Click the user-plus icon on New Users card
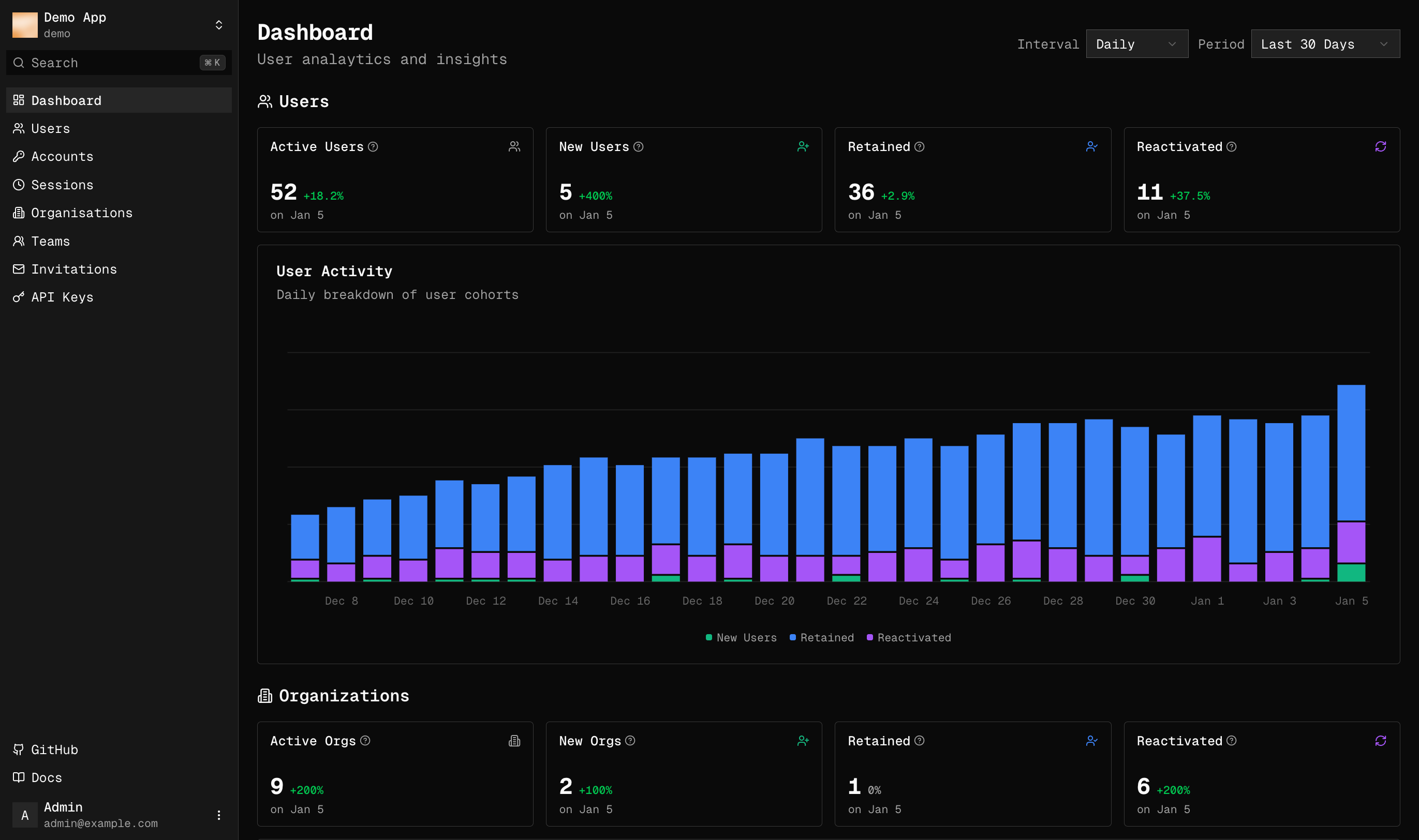 click(803, 146)
